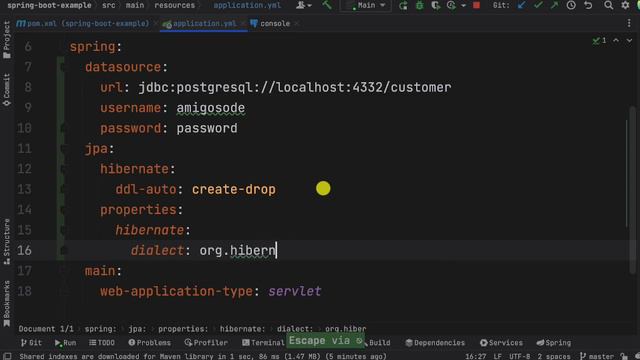Click the Run with Coverage icon
Screen dimensions: 640x360
pyautogui.click(x=436, y=5)
